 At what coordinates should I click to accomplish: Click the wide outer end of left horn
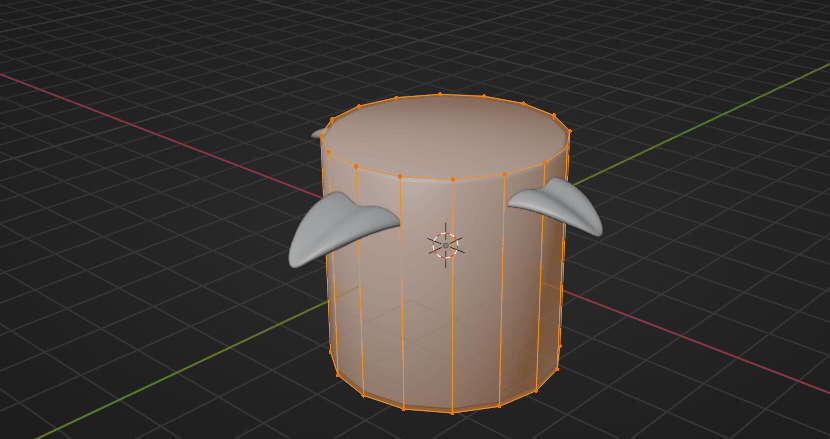[298, 256]
